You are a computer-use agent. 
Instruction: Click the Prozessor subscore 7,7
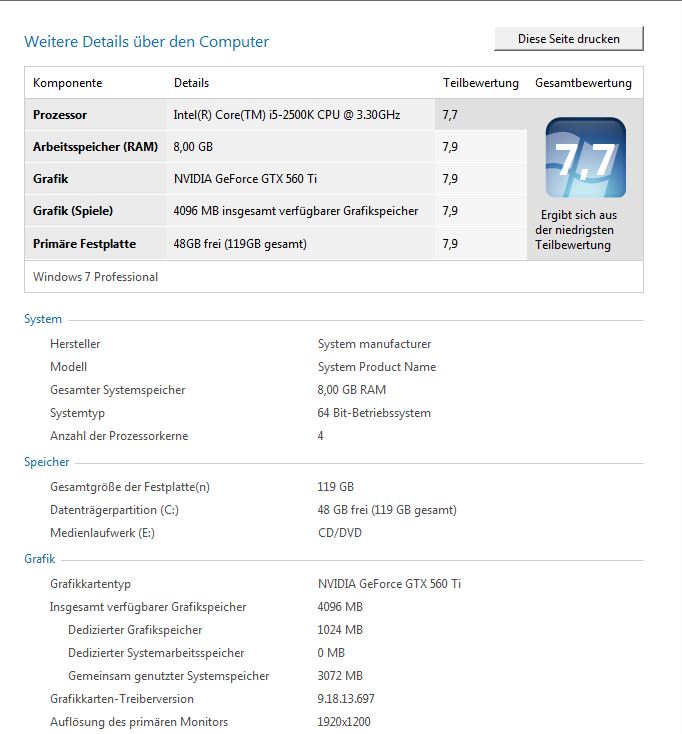tap(450, 115)
